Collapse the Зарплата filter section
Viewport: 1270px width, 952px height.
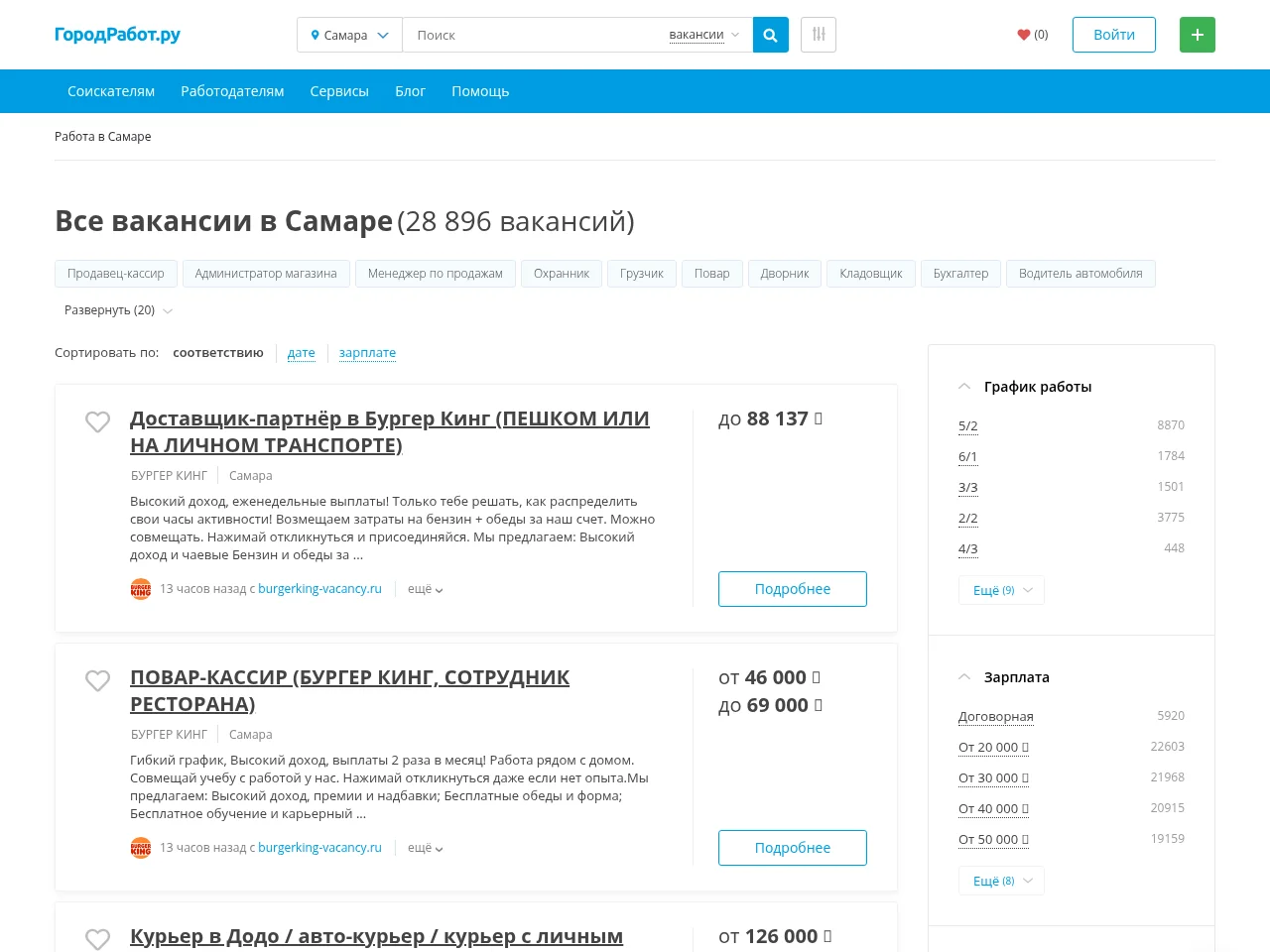click(x=964, y=677)
